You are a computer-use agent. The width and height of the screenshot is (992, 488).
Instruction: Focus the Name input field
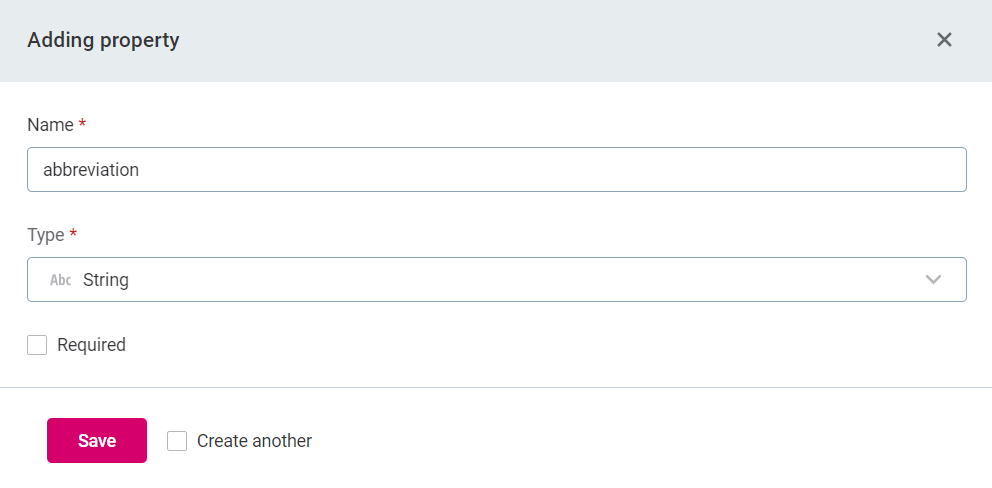click(x=496, y=170)
